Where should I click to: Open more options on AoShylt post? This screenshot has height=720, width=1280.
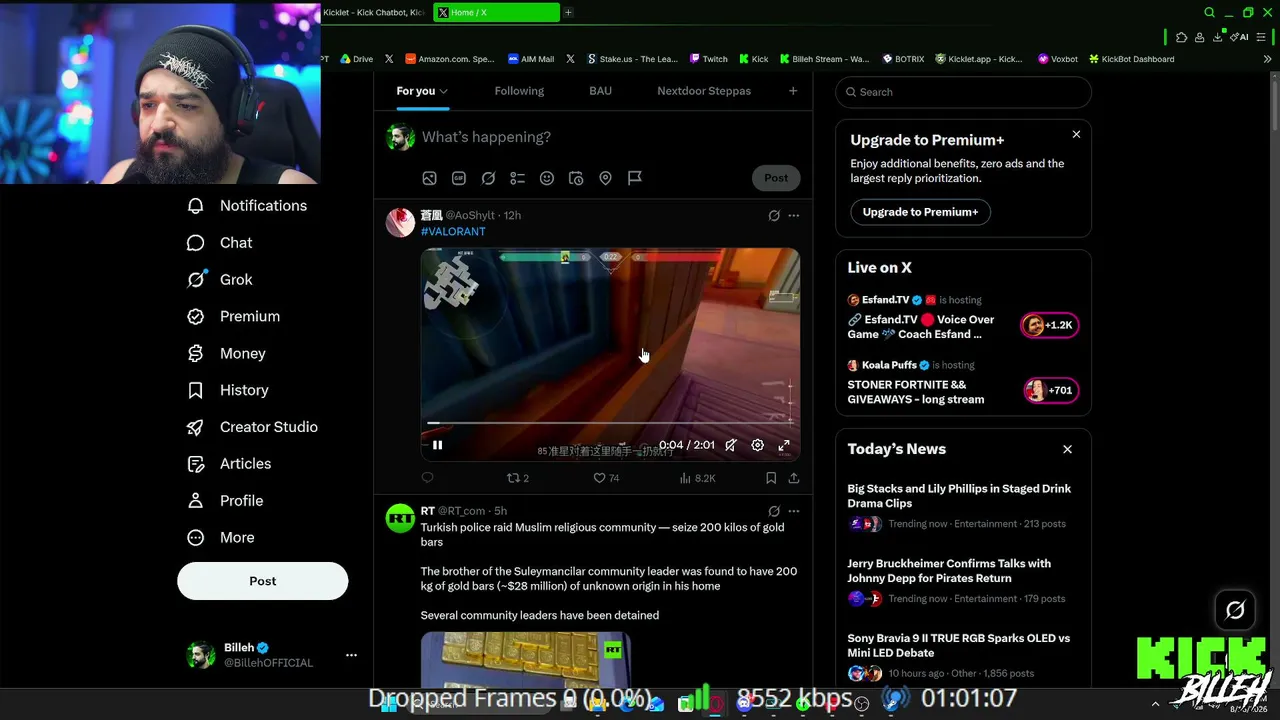794,215
